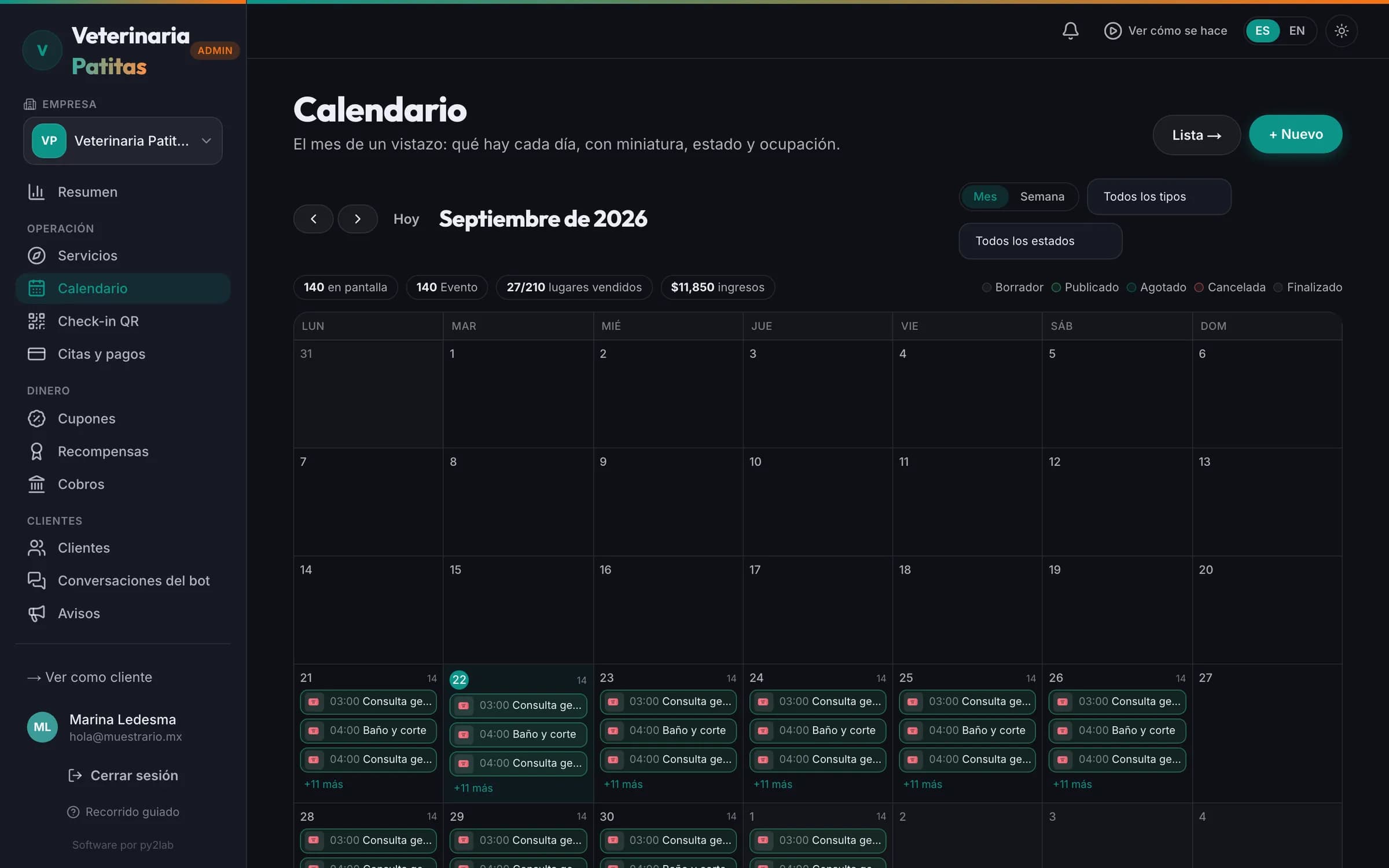1389x868 pixels.
Task: Click the Avisos megaphone icon
Action: point(36,613)
